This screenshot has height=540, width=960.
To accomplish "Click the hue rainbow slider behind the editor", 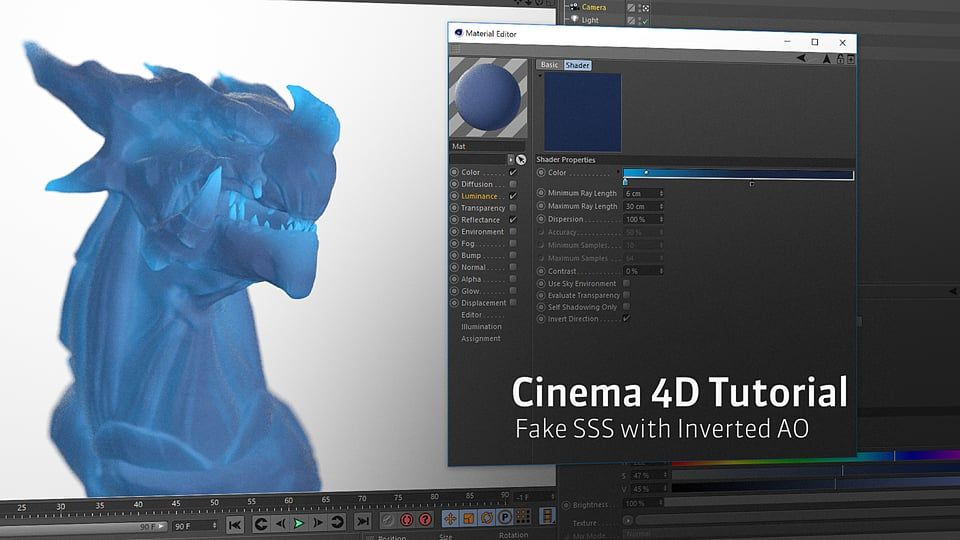I will [x=816, y=458].
